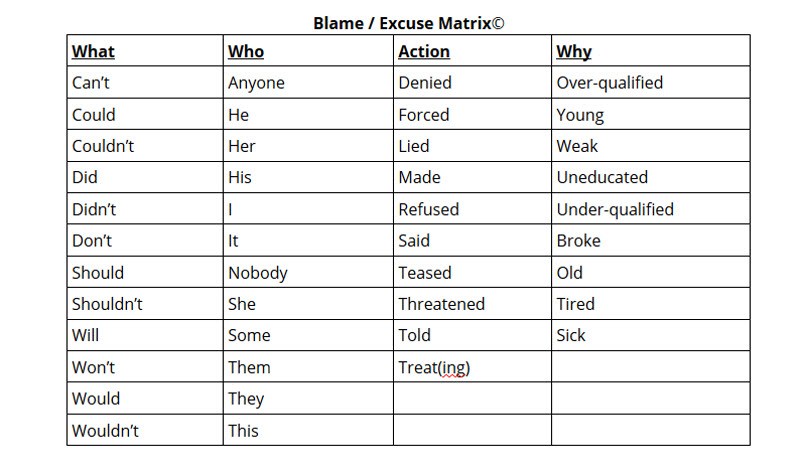This screenshot has height=476, width=800.
Task: Click the 'Action' column header
Action: (424, 52)
